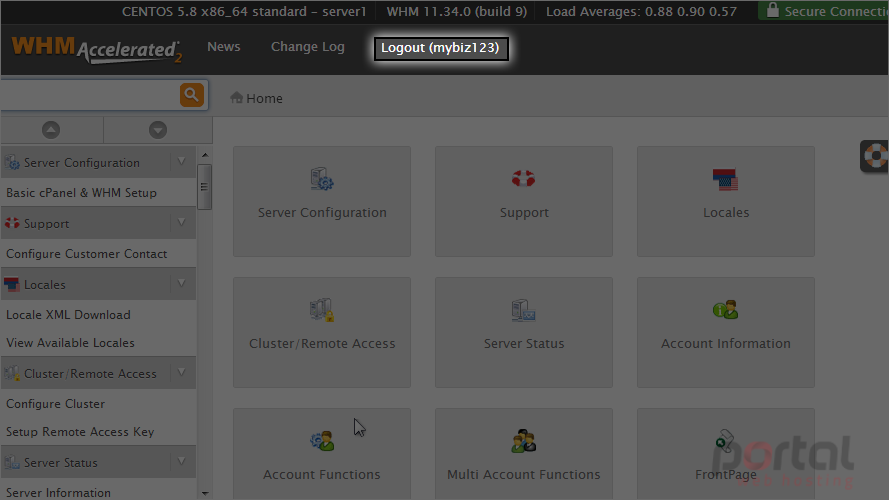Open Server Information link
Screen dimensions: 889x500
coord(58,493)
